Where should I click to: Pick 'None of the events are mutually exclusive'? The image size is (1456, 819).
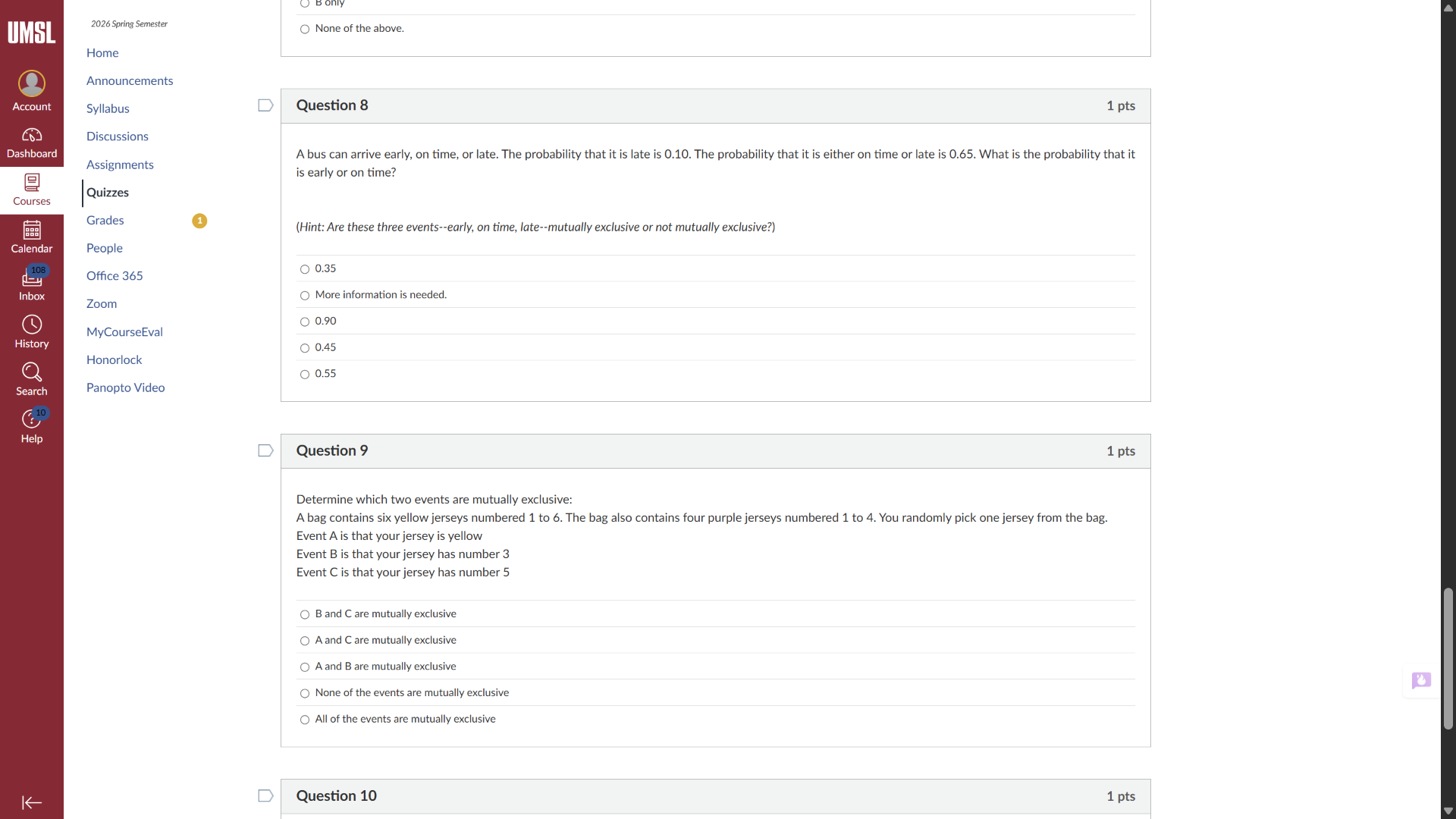click(x=305, y=694)
